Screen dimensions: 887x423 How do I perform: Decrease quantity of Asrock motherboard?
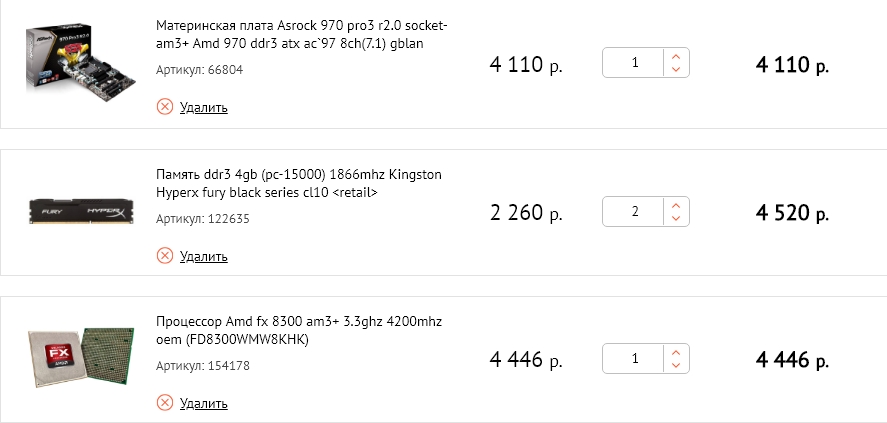pos(676,70)
